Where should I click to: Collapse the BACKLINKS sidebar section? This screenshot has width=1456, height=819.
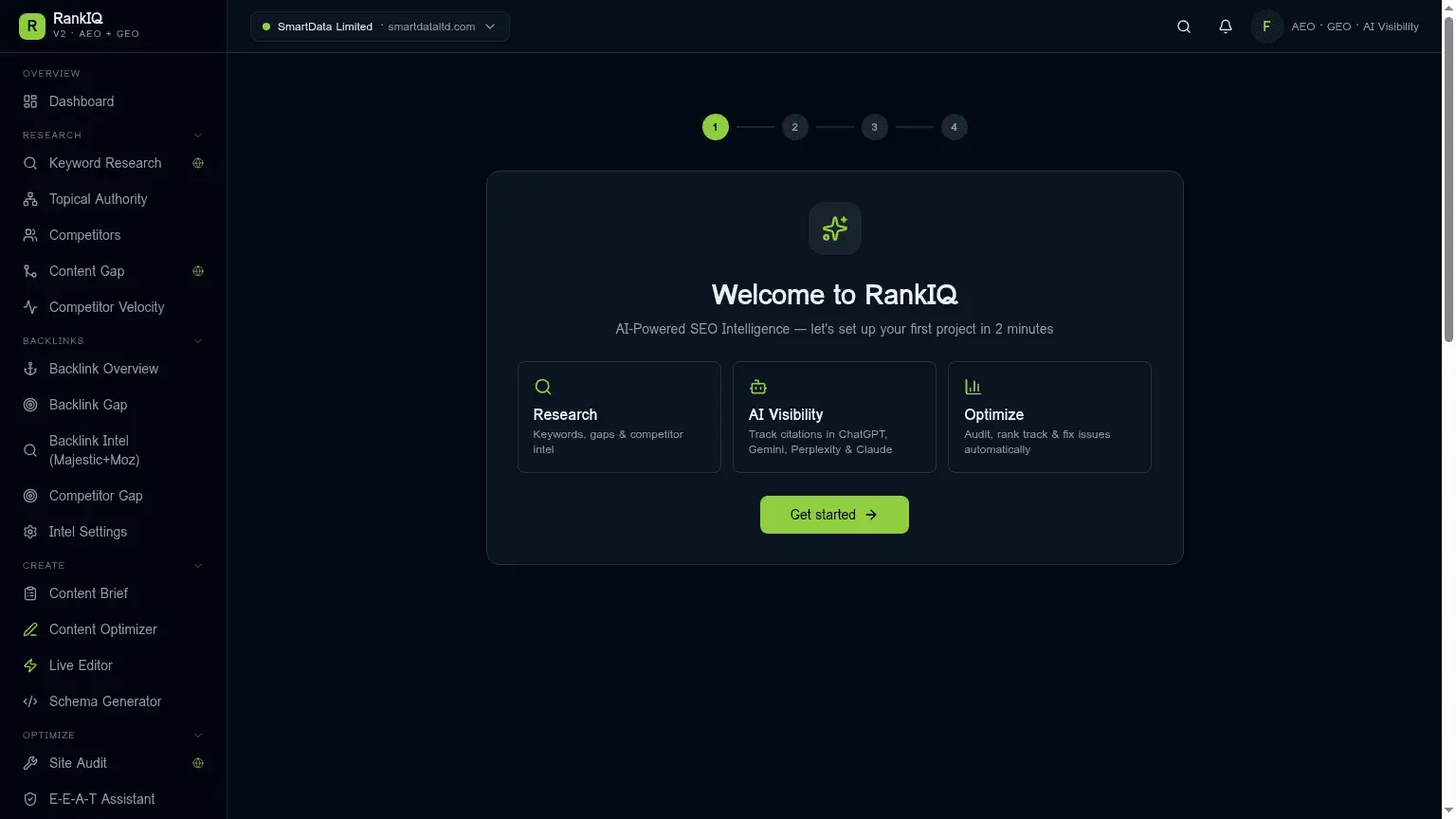point(198,341)
